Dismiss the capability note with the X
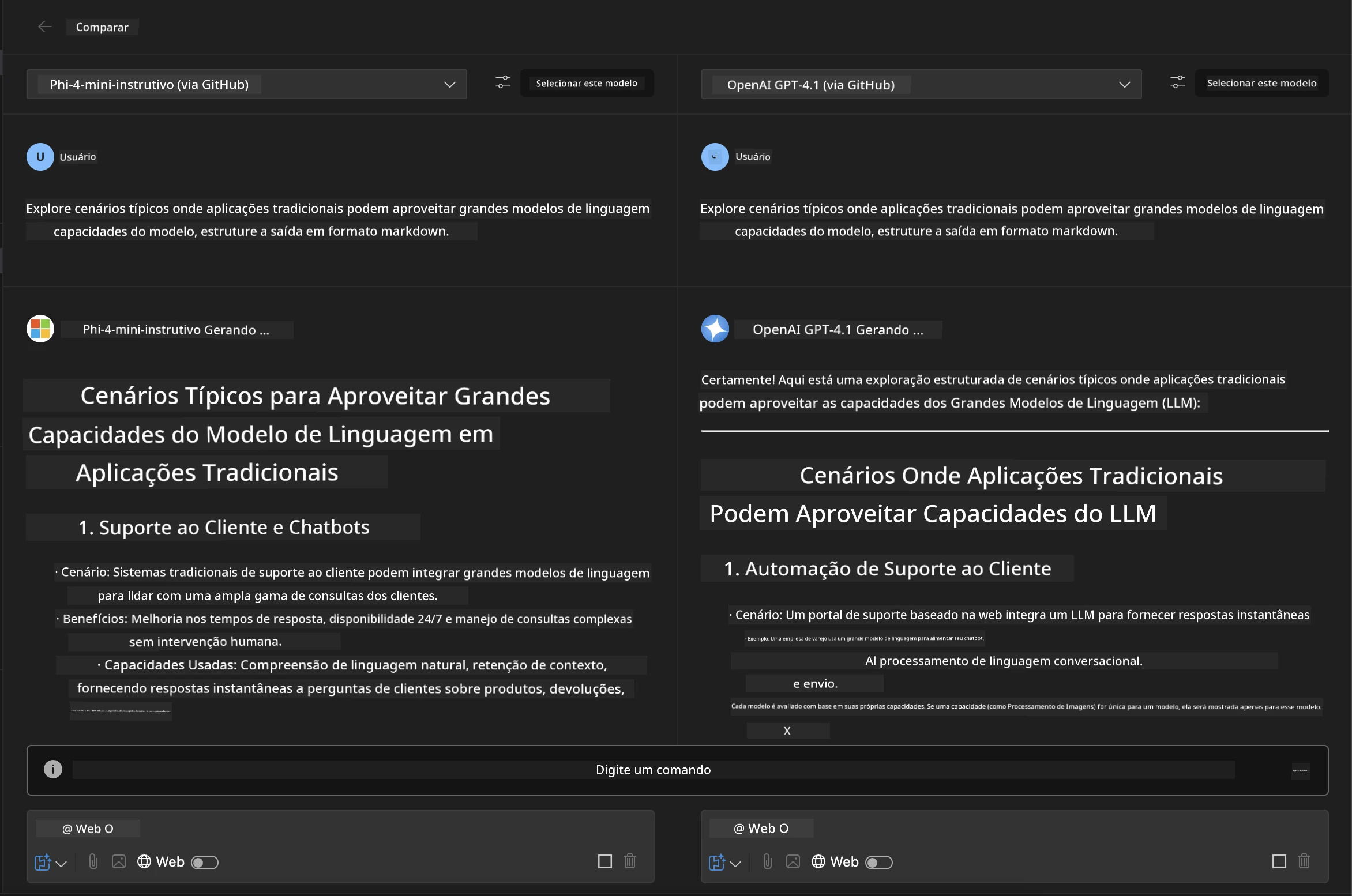The height and width of the screenshot is (896, 1352). click(x=787, y=731)
